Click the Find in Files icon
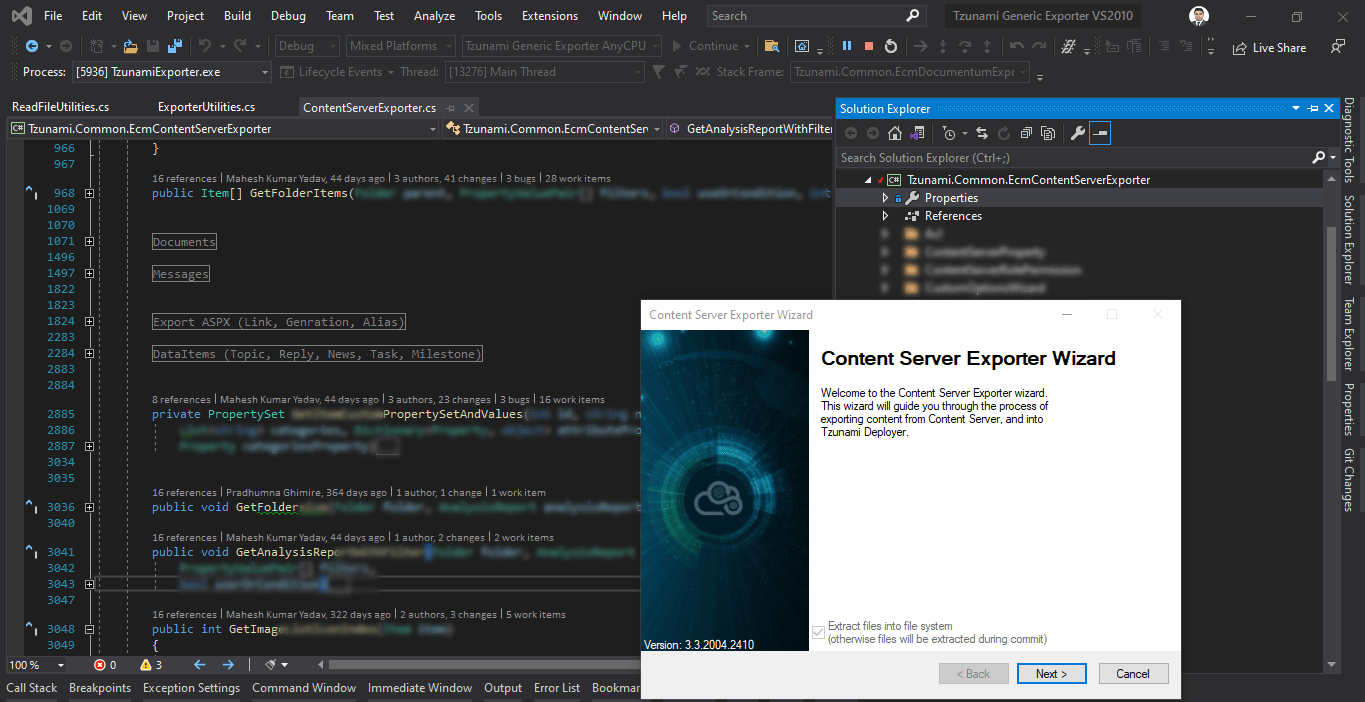 click(x=771, y=46)
